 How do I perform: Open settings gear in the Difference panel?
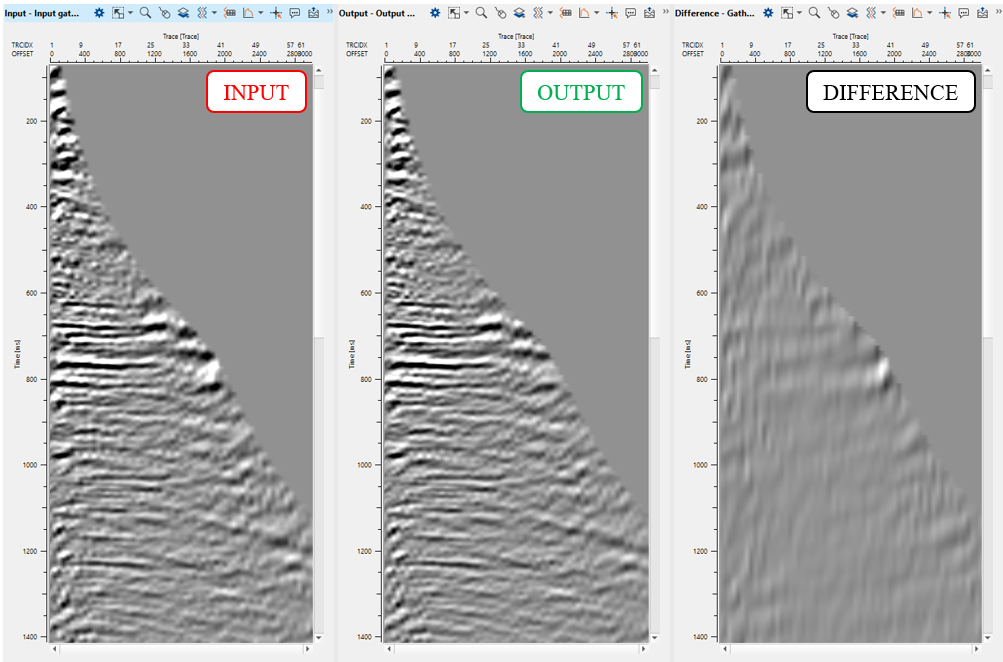click(768, 13)
